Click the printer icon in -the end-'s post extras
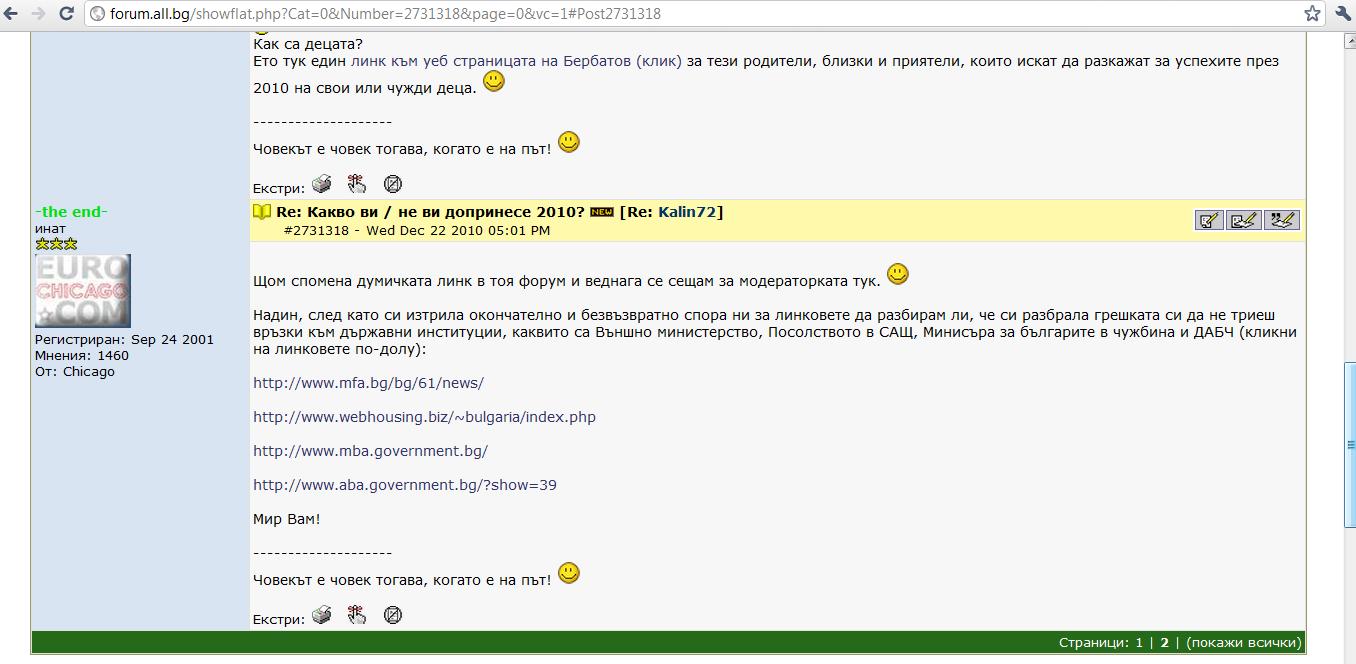Screen dimensions: 1356x664 [x=321, y=615]
